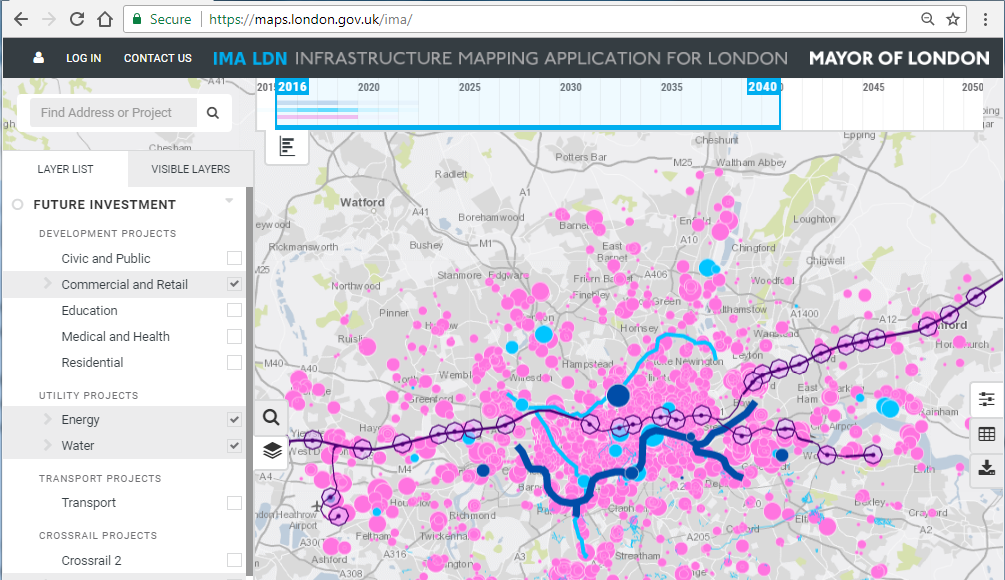Focus the Find Address or Project field
This screenshot has width=1005, height=580.
(x=113, y=113)
